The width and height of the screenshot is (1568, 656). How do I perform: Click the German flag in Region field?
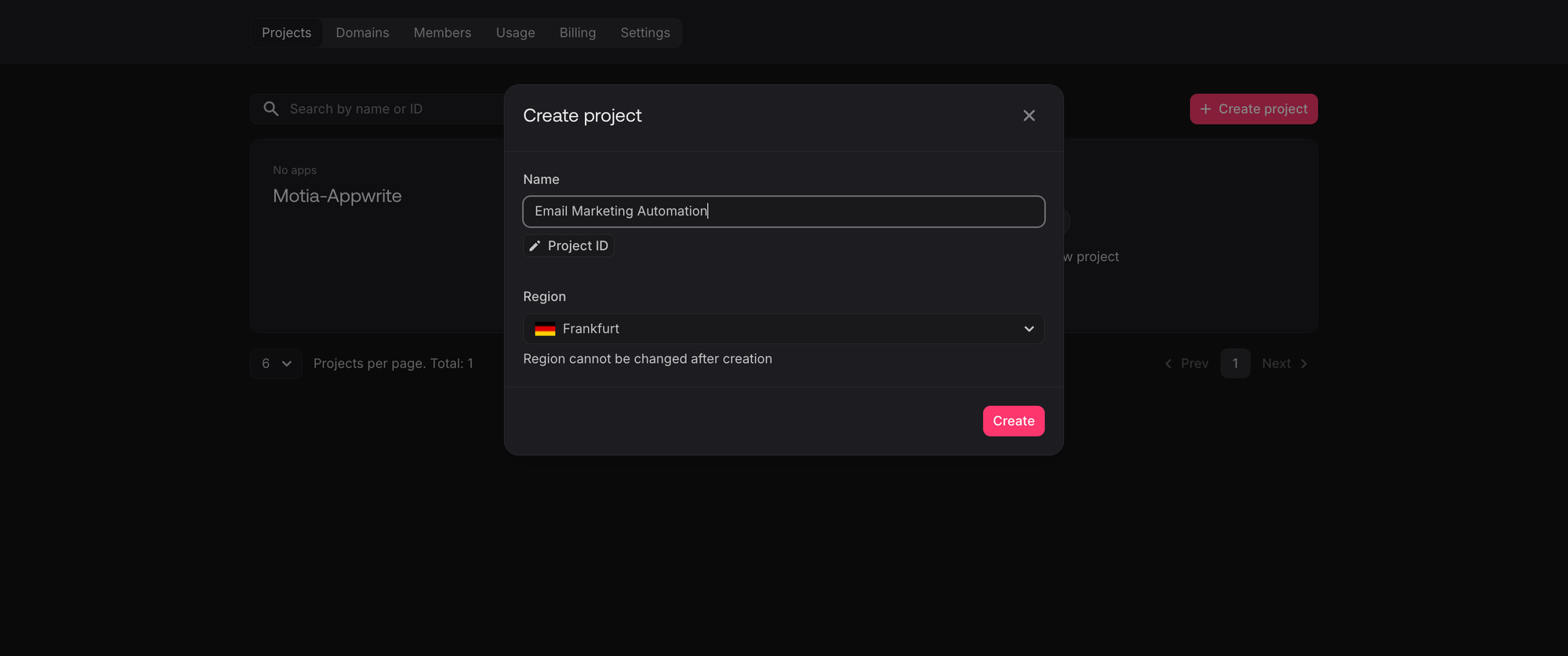(x=545, y=329)
